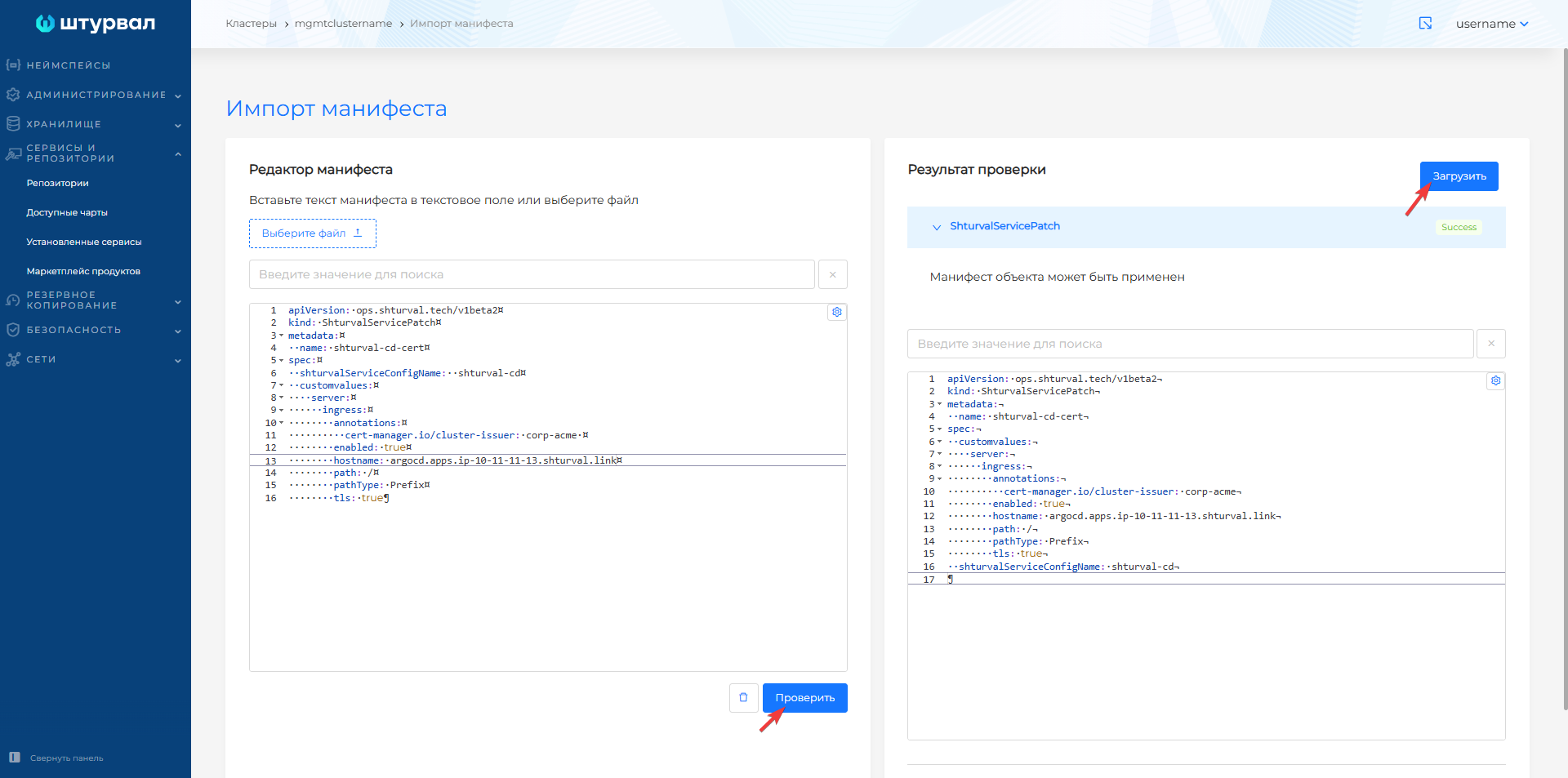Screen dimensions: 1568x778
Task: Click hostname line 13 in manifest editor
Action: (548, 460)
